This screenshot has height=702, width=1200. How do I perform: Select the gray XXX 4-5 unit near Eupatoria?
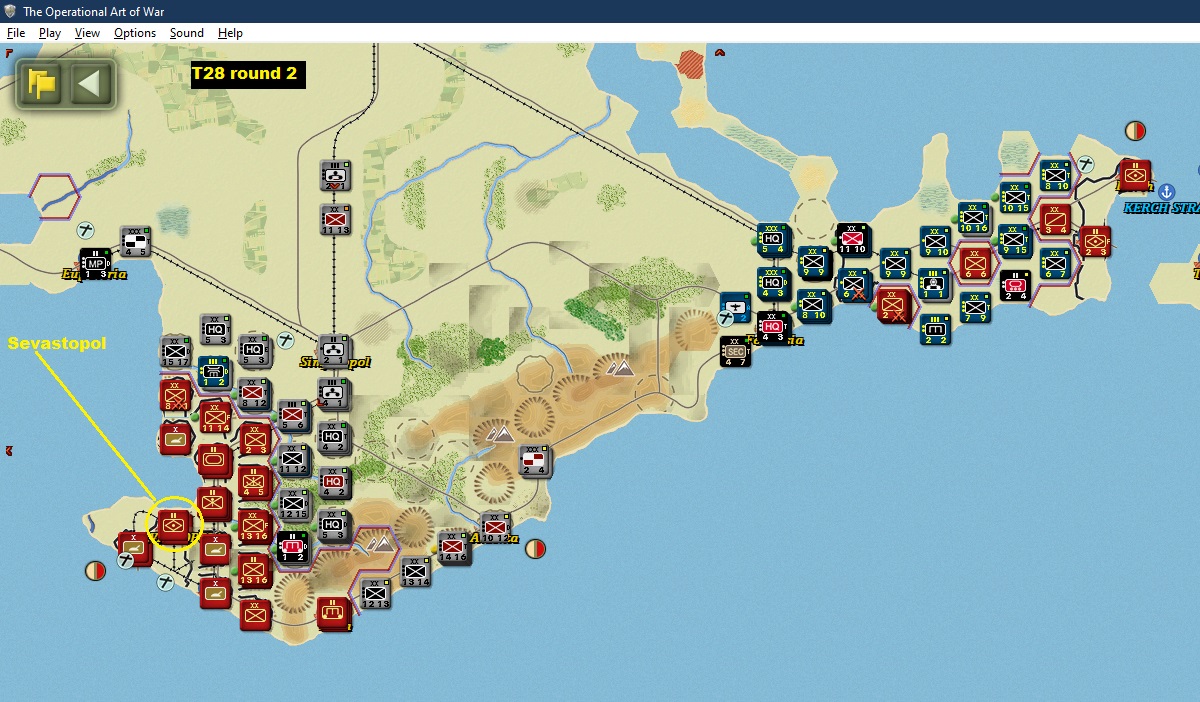point(135,242)
